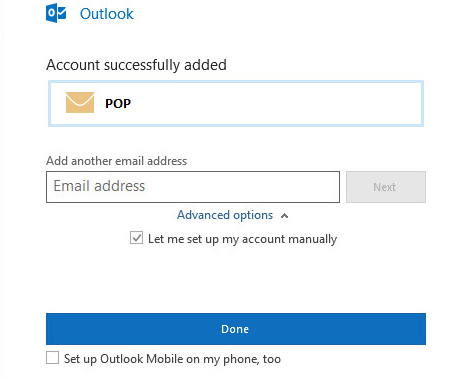The width and height of the screenshot is (464, 379).
Task: Collapse the Advanced options link
Action: [x=225, y=215]
